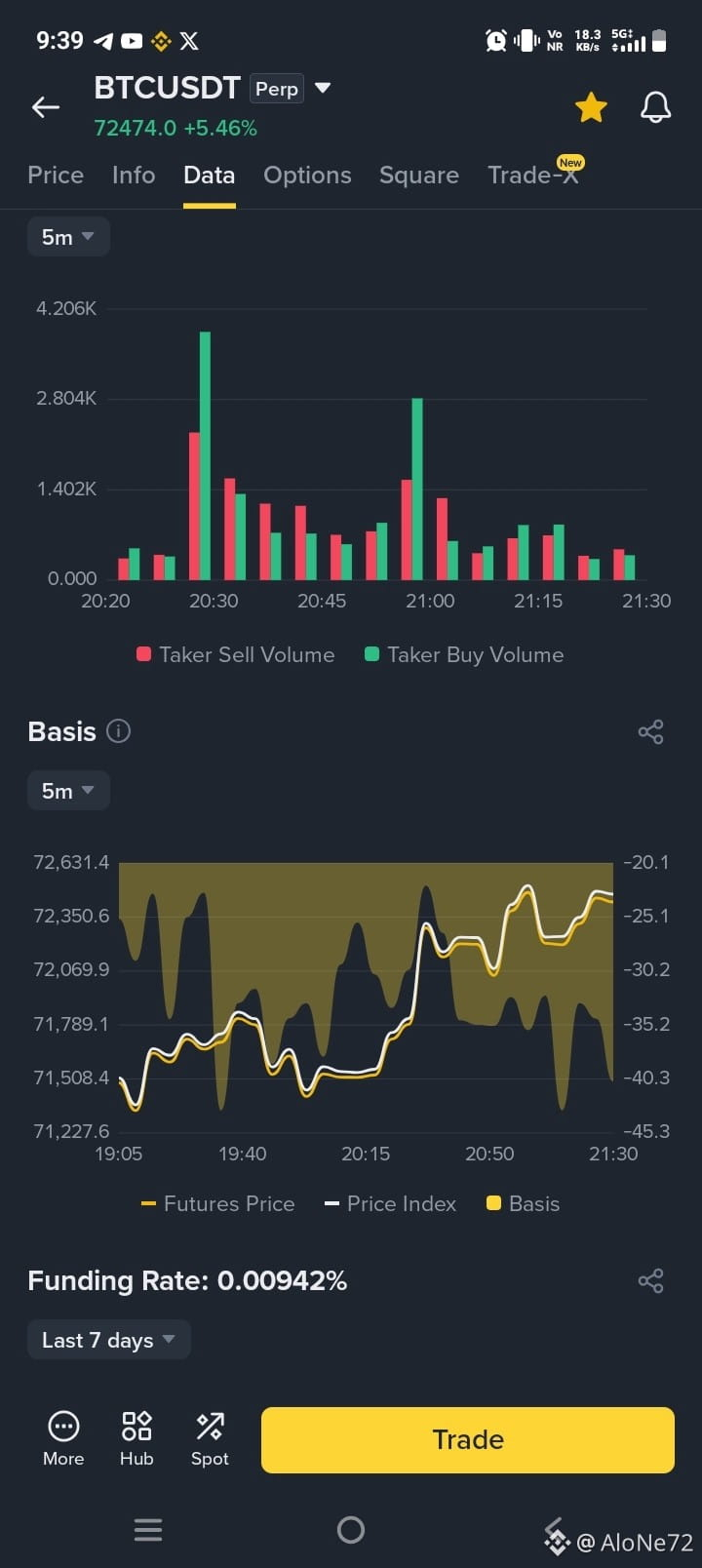Viewport: 702px width, 1568px height.
Task: Toggle Taker Buy Volume legend
Action: 464,654
